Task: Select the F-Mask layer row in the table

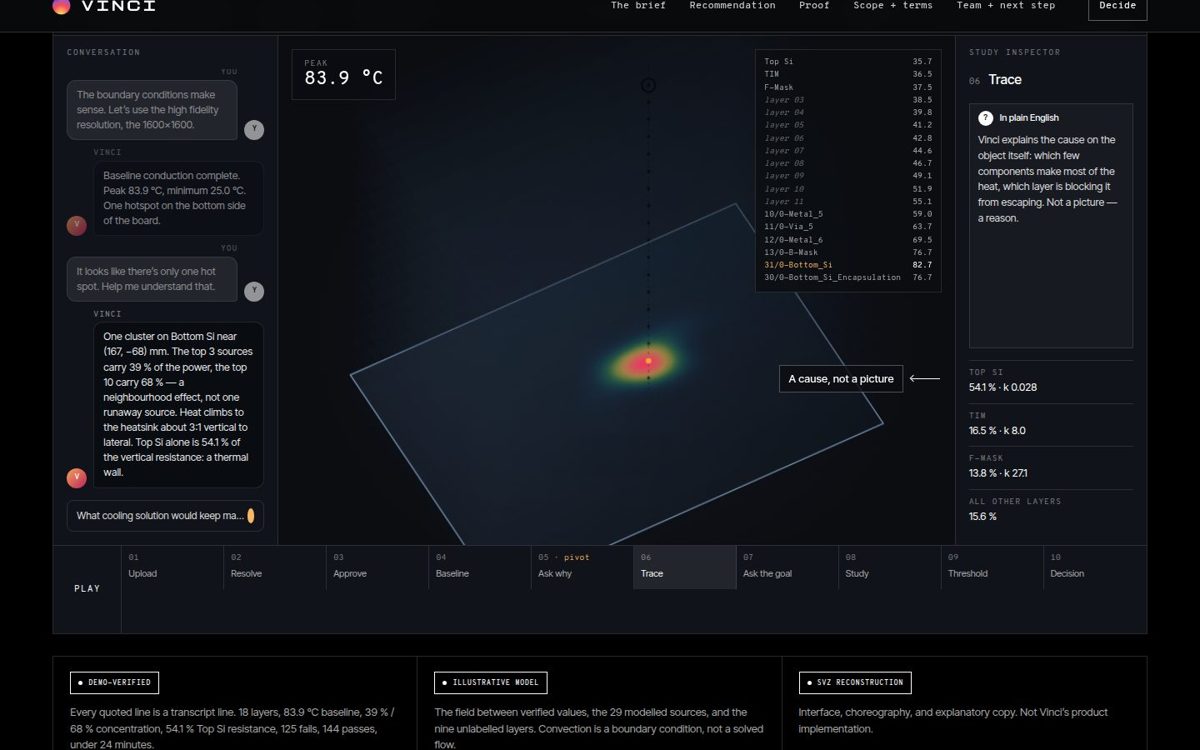Action: coord(848,87)
